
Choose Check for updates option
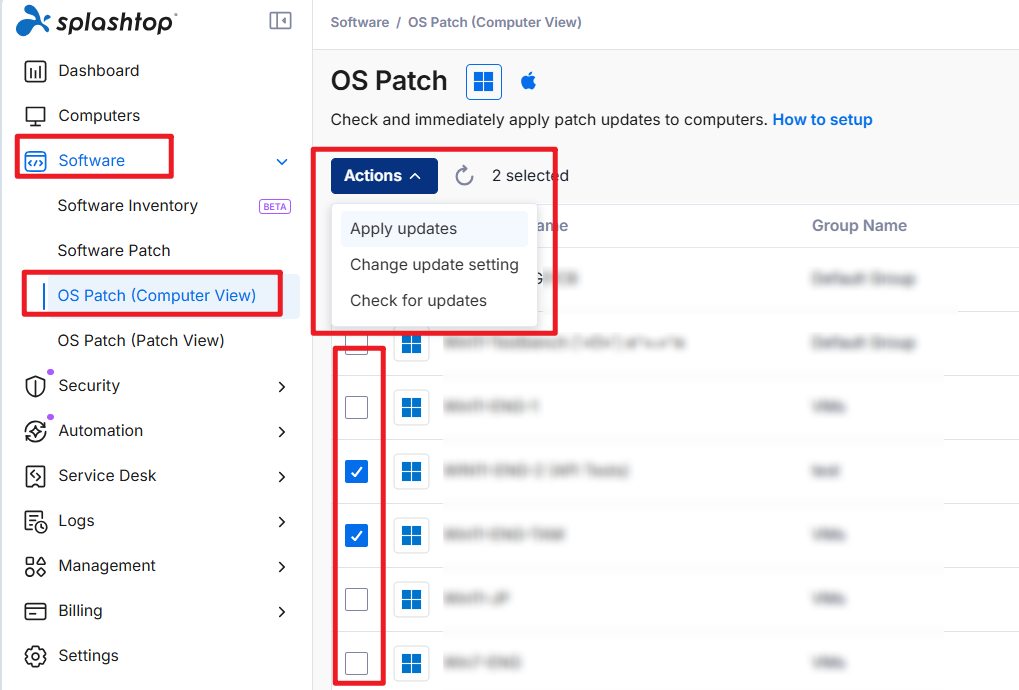pos(434,301)
